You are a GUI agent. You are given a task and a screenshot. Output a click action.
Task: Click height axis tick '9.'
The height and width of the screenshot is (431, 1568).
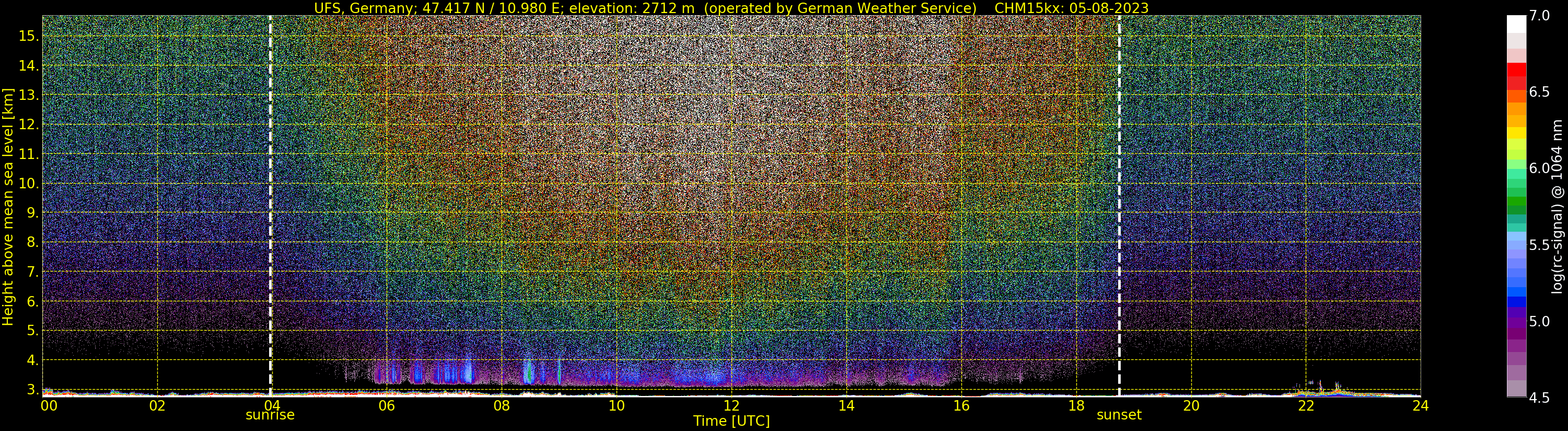32,213
